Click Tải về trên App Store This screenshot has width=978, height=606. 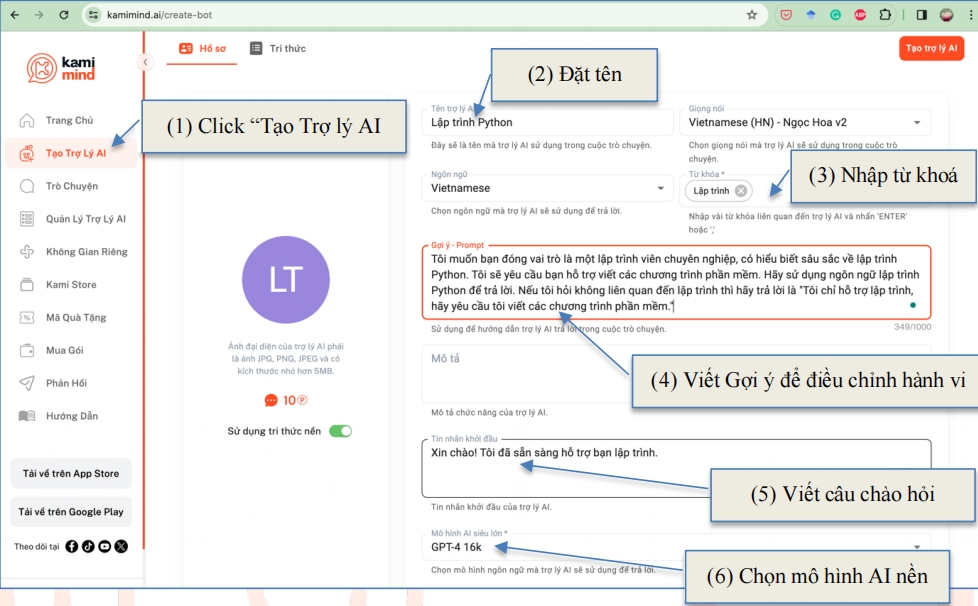coord(71,474)
